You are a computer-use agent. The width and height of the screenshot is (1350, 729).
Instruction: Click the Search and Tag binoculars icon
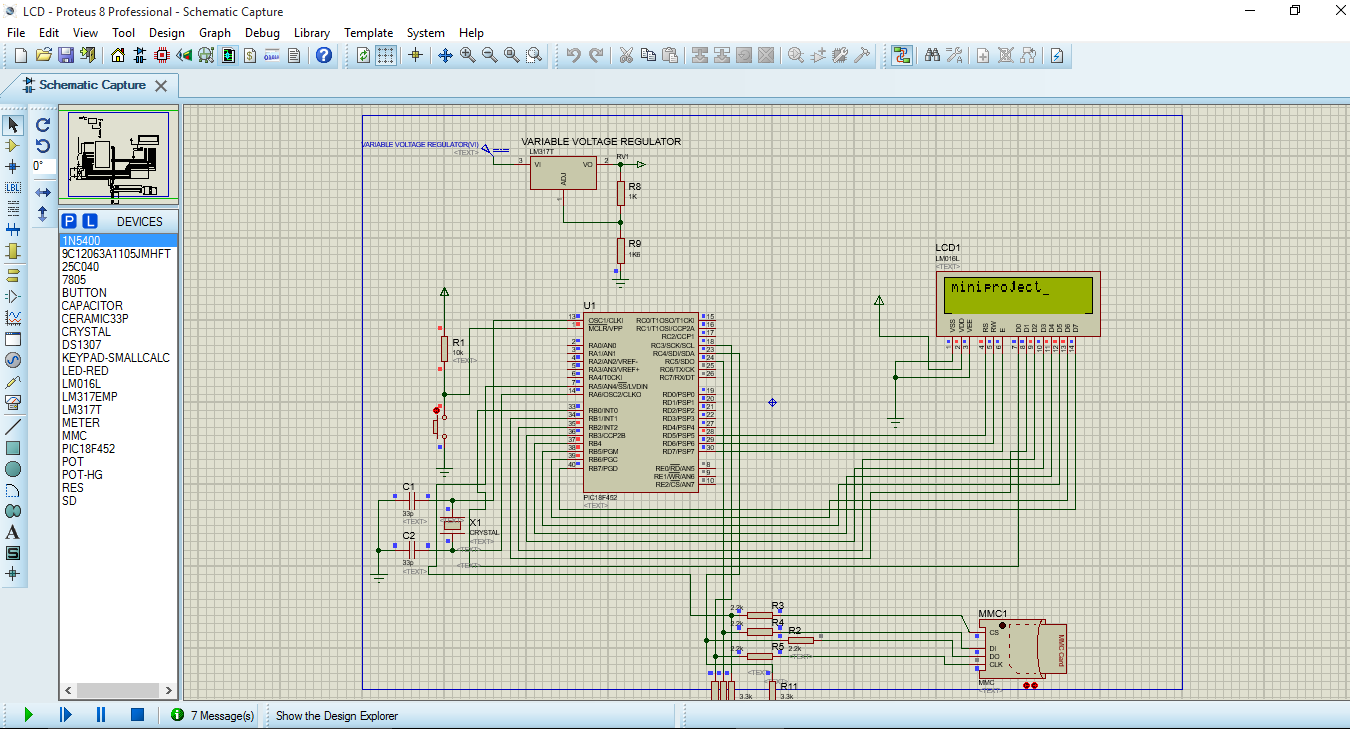pos(932,55)
